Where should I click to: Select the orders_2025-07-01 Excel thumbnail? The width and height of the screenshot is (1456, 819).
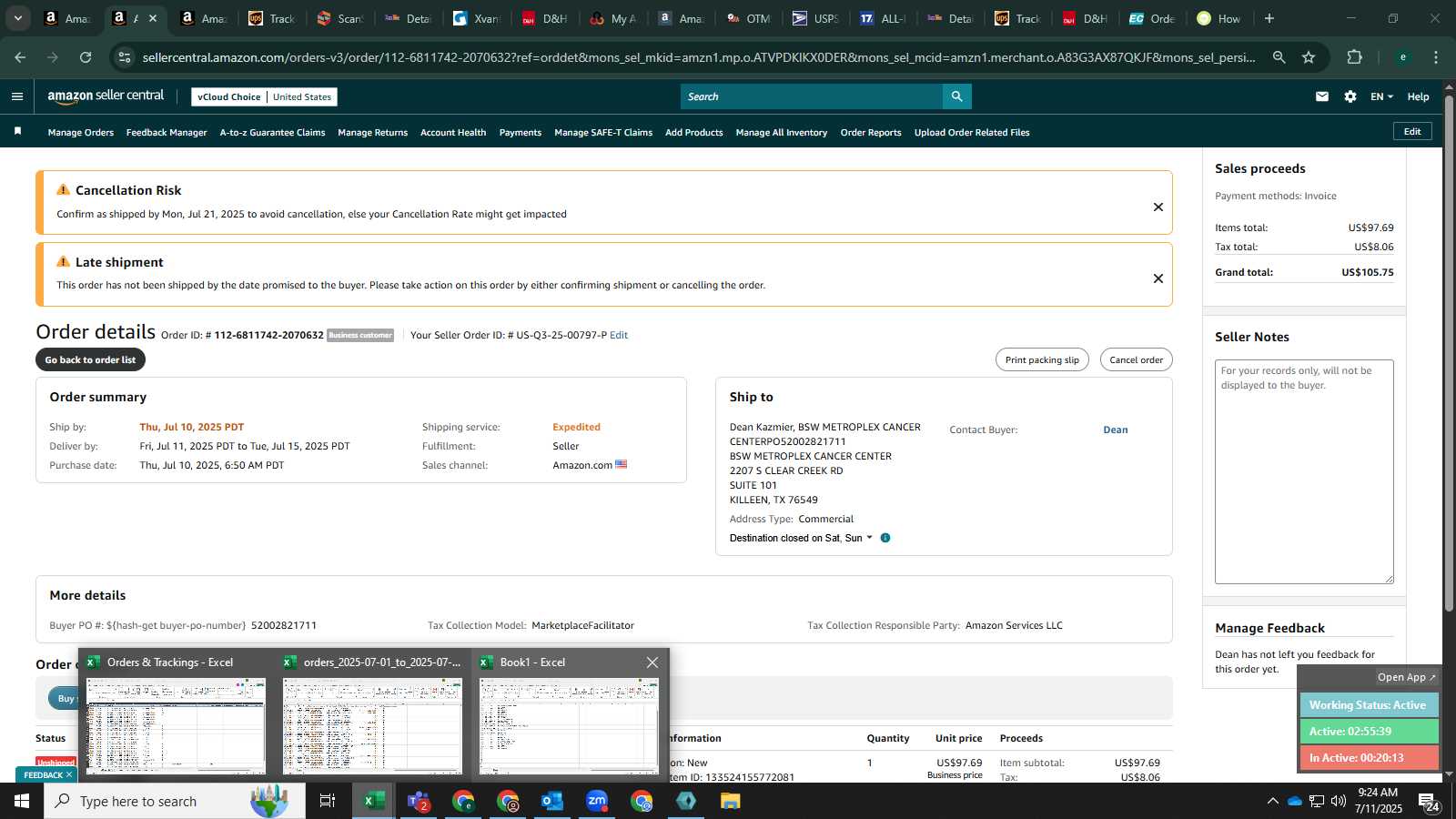coord(372,715)
